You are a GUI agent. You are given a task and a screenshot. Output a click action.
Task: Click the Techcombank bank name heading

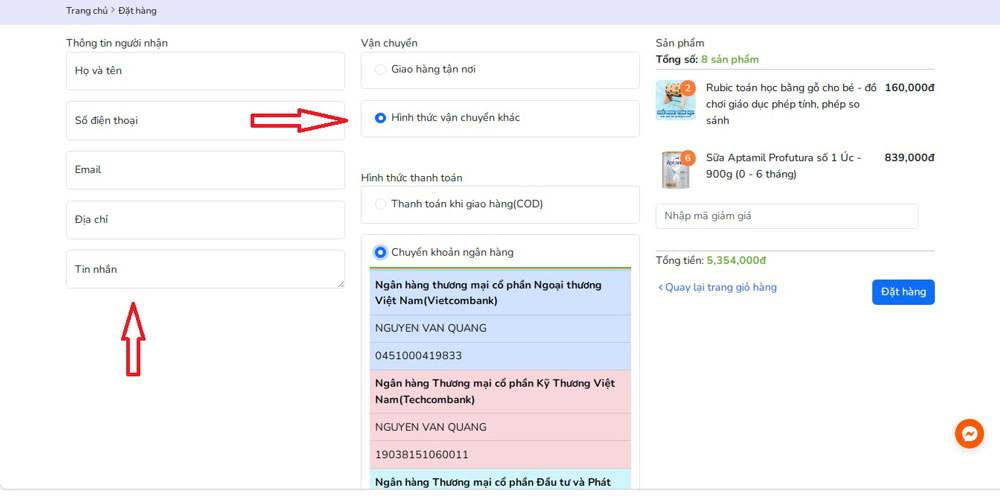(x=495, y=392)
